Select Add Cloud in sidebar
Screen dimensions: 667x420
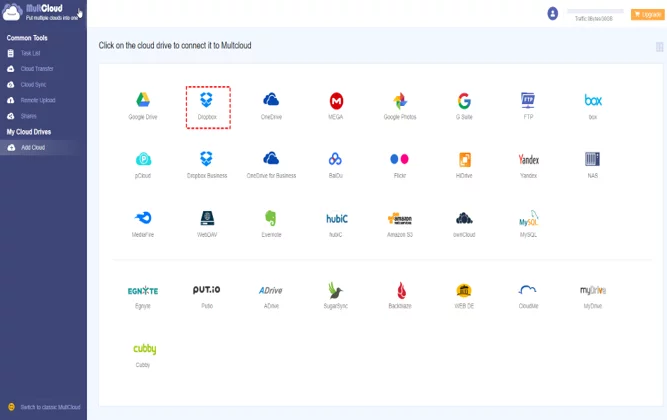[x=43, y=148]
